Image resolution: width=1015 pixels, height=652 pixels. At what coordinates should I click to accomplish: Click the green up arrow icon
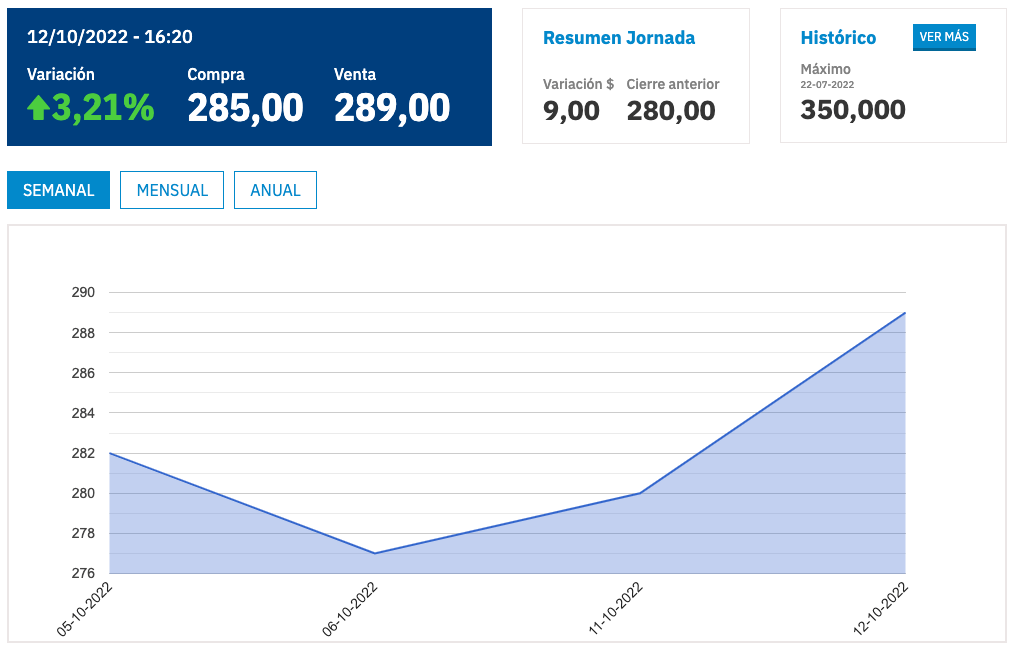[x=38, y=108]
